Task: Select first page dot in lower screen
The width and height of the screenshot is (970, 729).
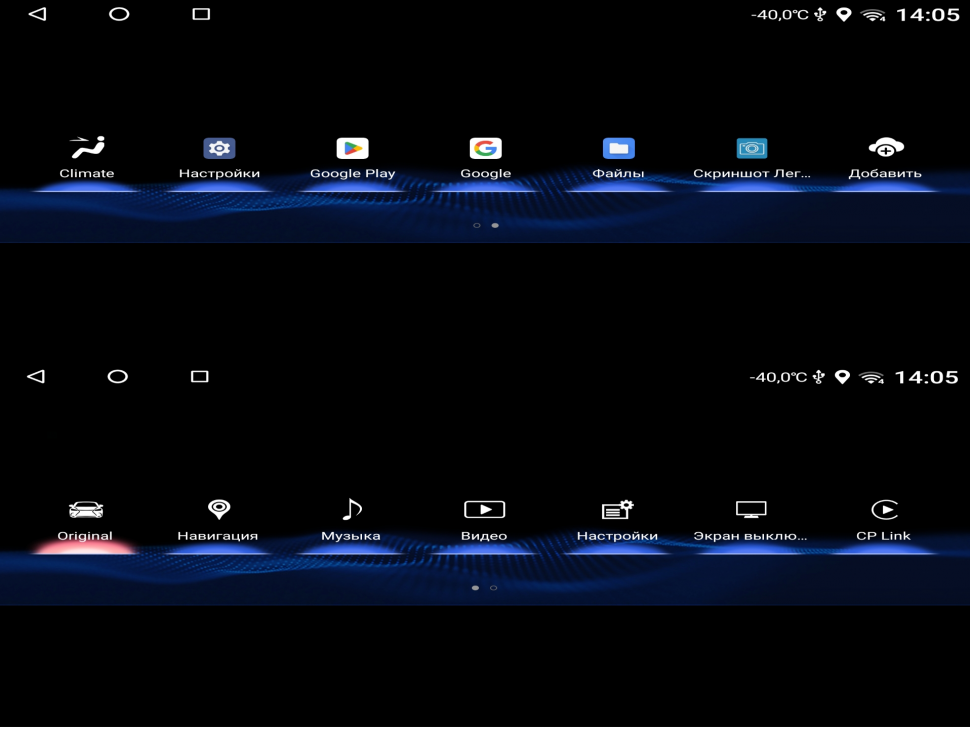Action: click(x=475, y=588)
